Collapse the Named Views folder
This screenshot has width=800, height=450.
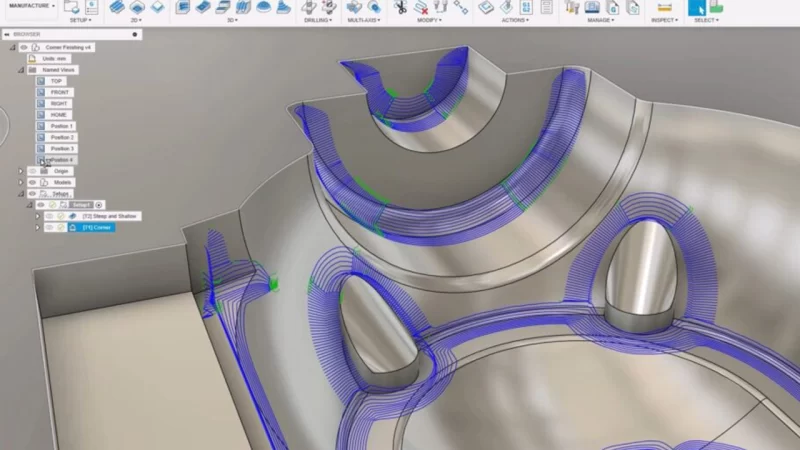point(21,70)
